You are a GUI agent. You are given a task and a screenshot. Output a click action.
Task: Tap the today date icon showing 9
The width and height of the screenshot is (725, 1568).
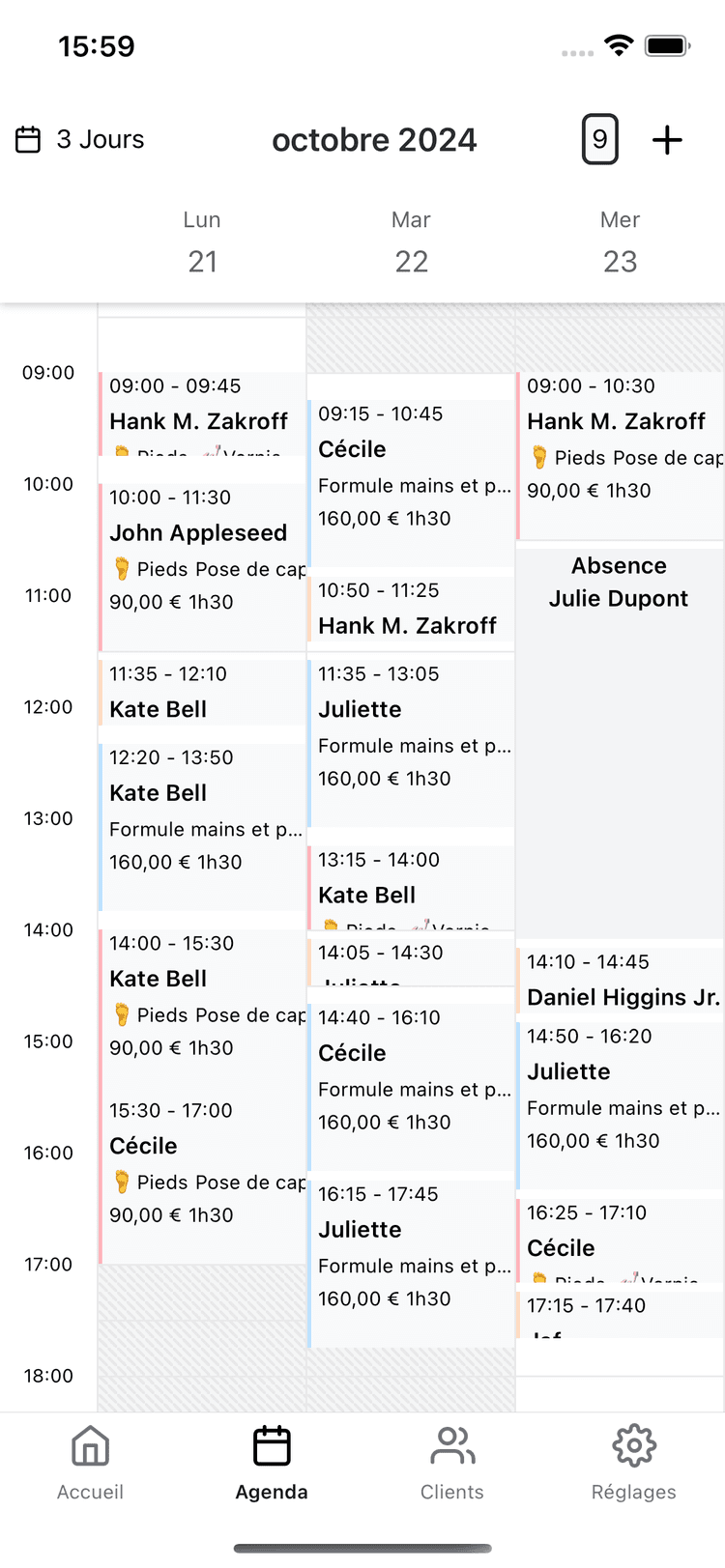(599, 140)
